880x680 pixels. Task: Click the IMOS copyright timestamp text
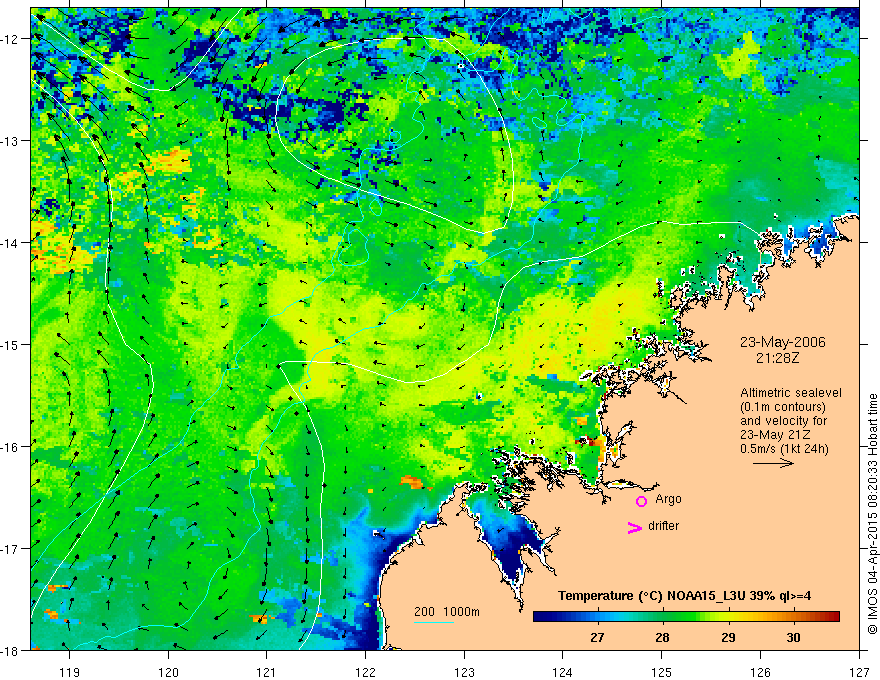coord(872,516)
